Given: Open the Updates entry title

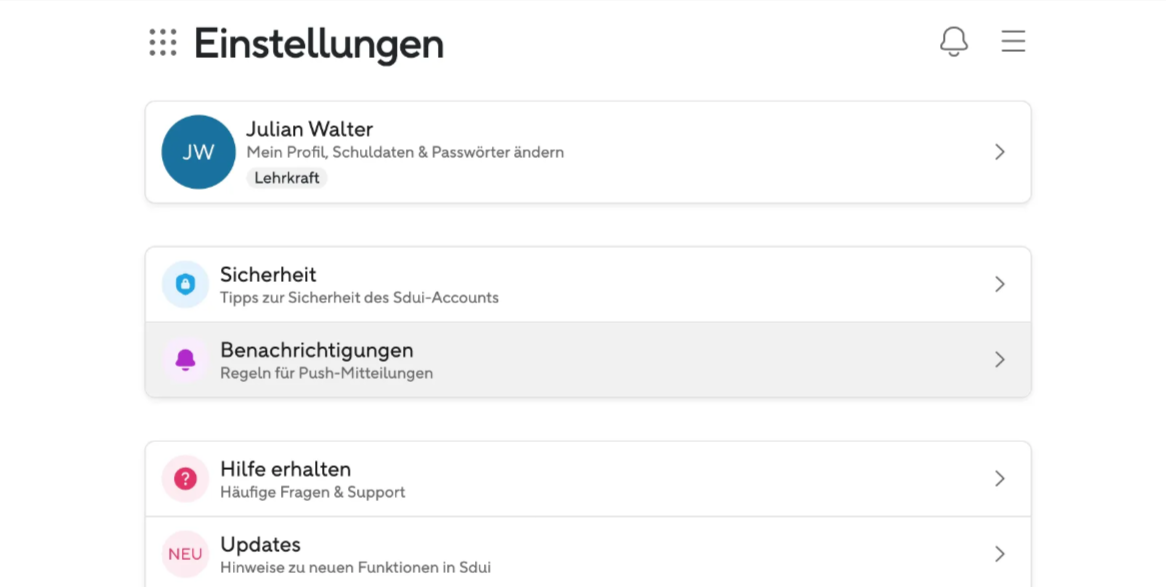Looking at the screenshot, I should (x=260, y=545).
